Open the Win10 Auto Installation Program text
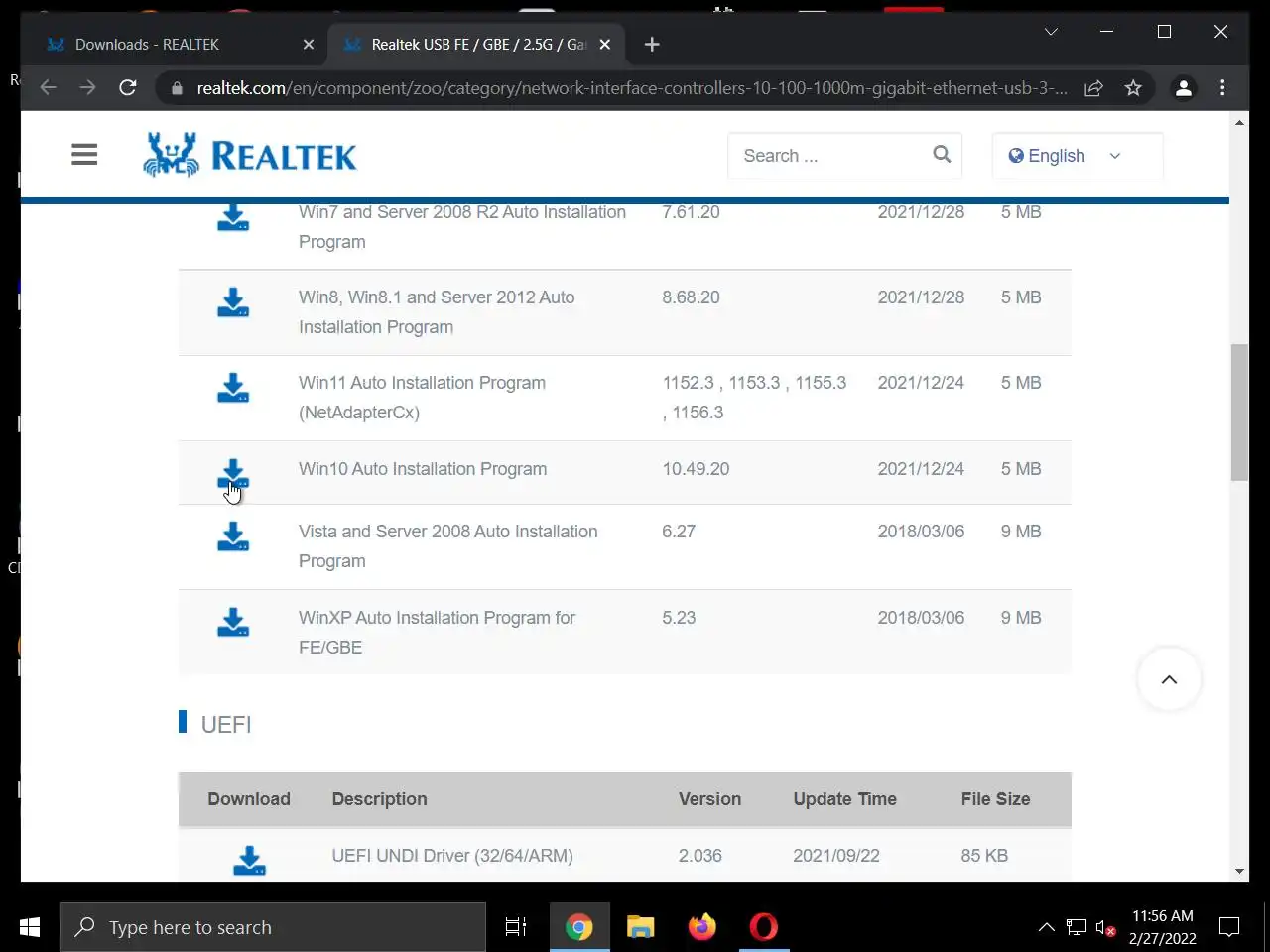1270x952 pixels. [423, 469]
